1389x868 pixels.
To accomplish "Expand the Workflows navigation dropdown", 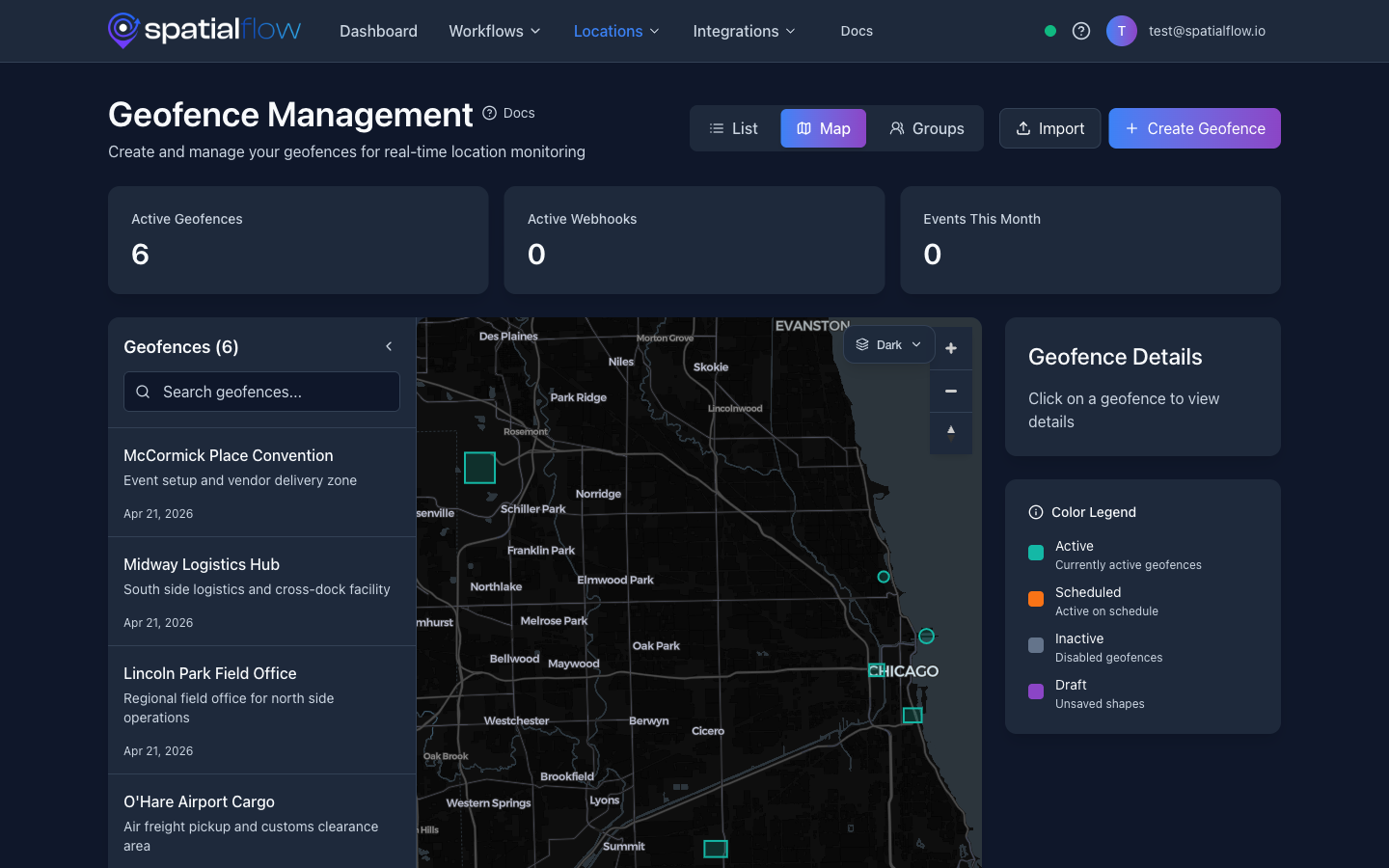I will [x=494, y=31].
